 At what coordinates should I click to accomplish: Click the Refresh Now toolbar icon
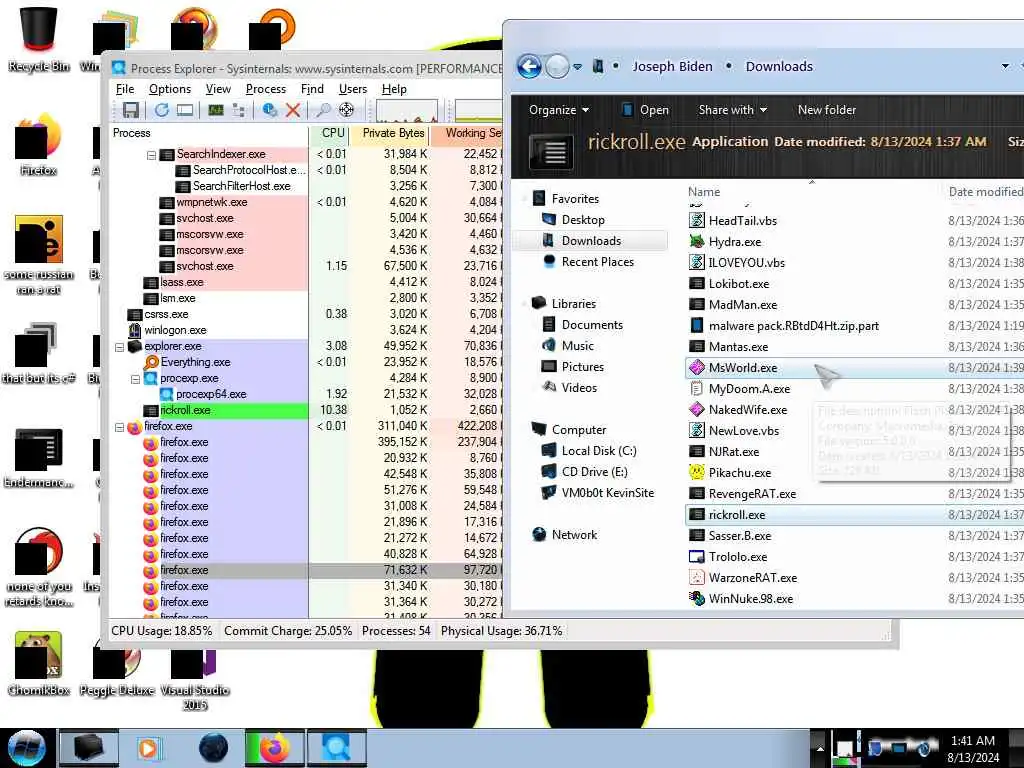click(161, 110)
